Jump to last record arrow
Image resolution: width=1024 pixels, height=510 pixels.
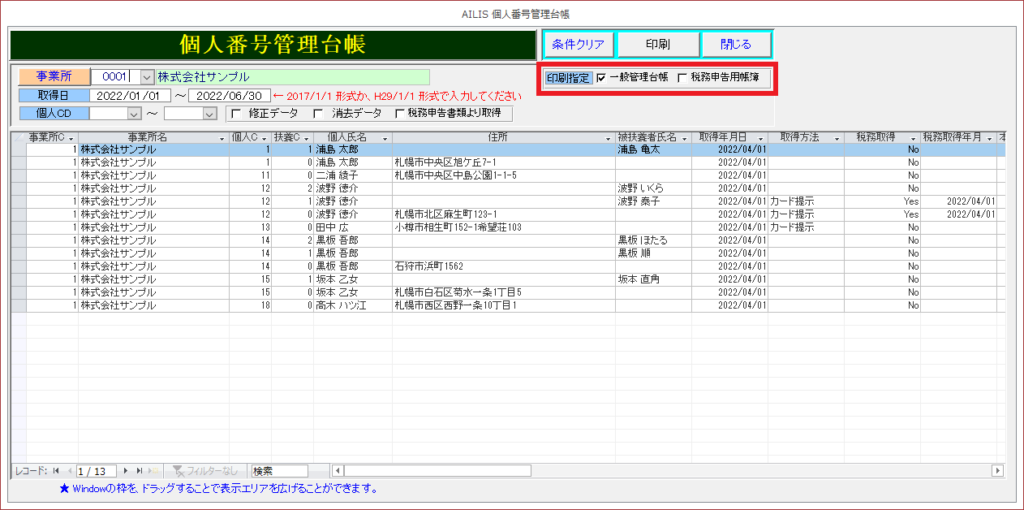click(138, 470)
